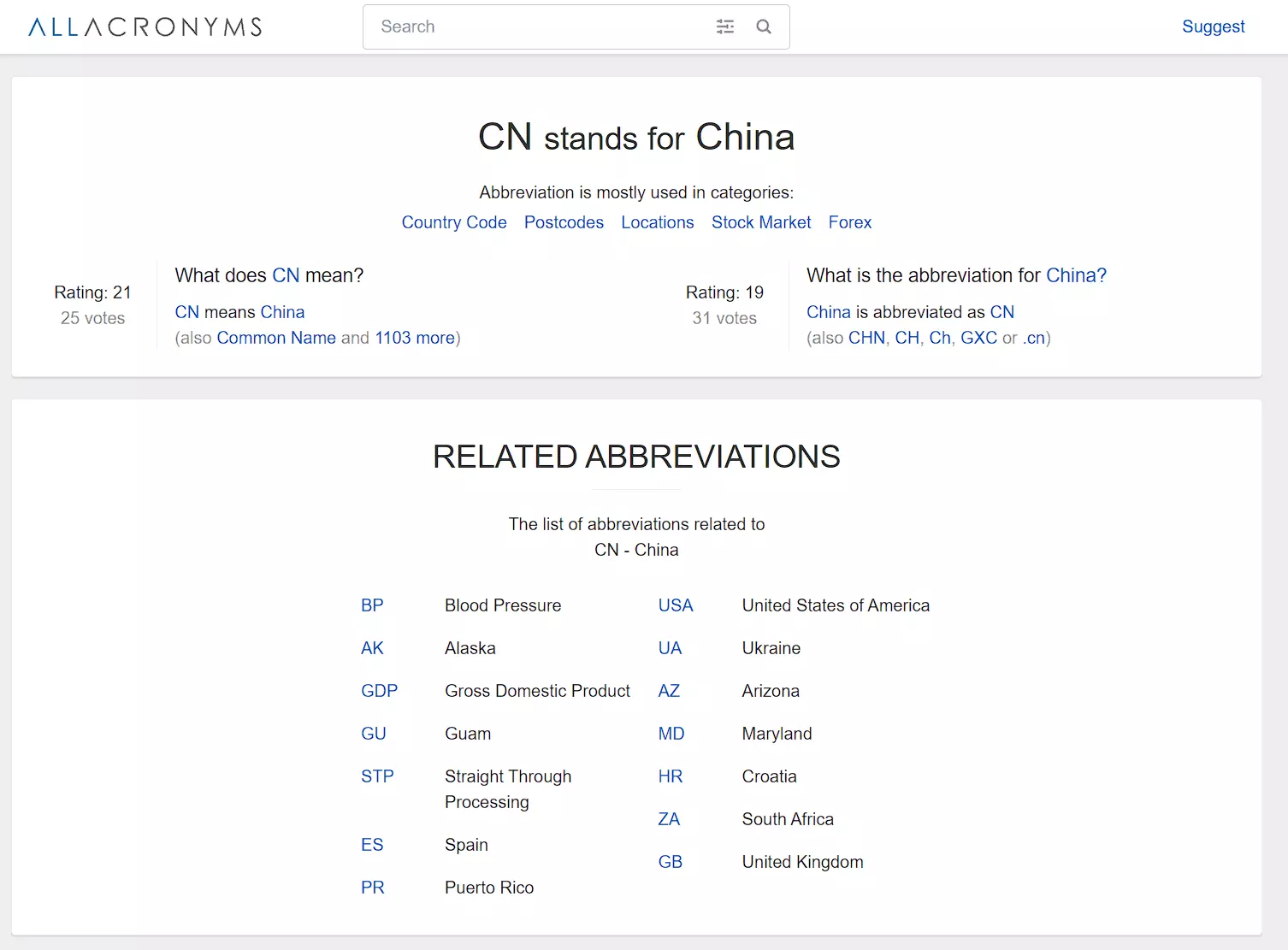The height and width of the screenshot is (950, 1288).
Task: Open the Country Code category
Action: (x=453, y=222)
